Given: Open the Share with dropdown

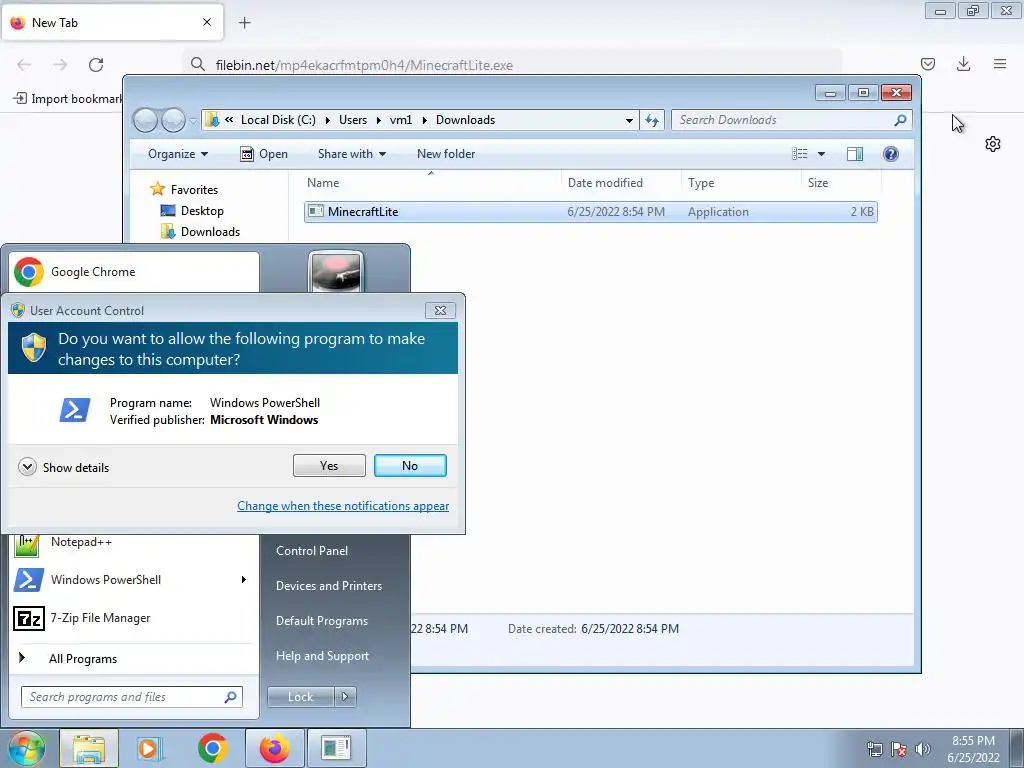Looking at the screenshot, I should click(351, 153).
